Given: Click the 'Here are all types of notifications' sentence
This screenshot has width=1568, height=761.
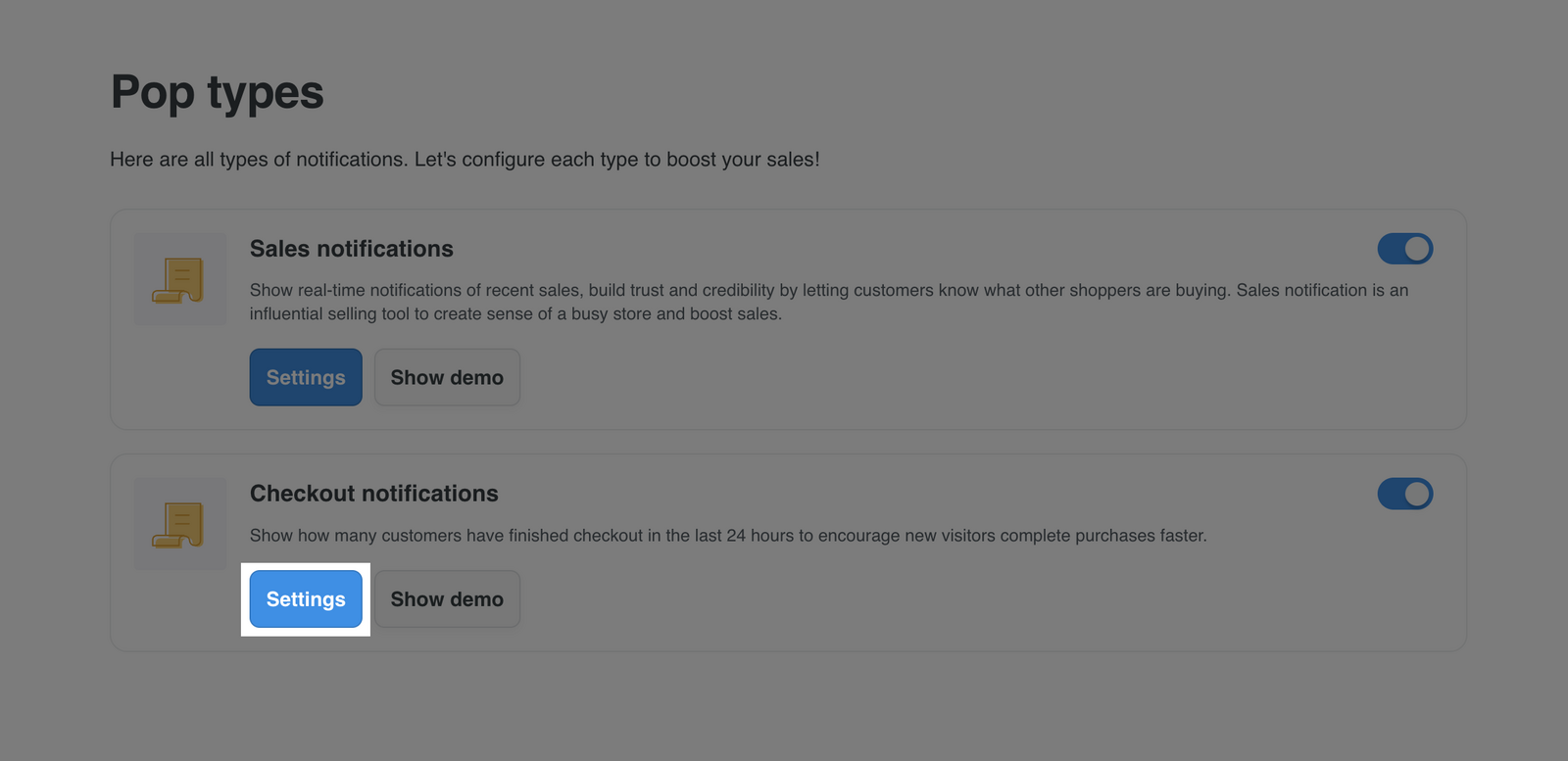Looking at the screenshot, I should (259, 160).
